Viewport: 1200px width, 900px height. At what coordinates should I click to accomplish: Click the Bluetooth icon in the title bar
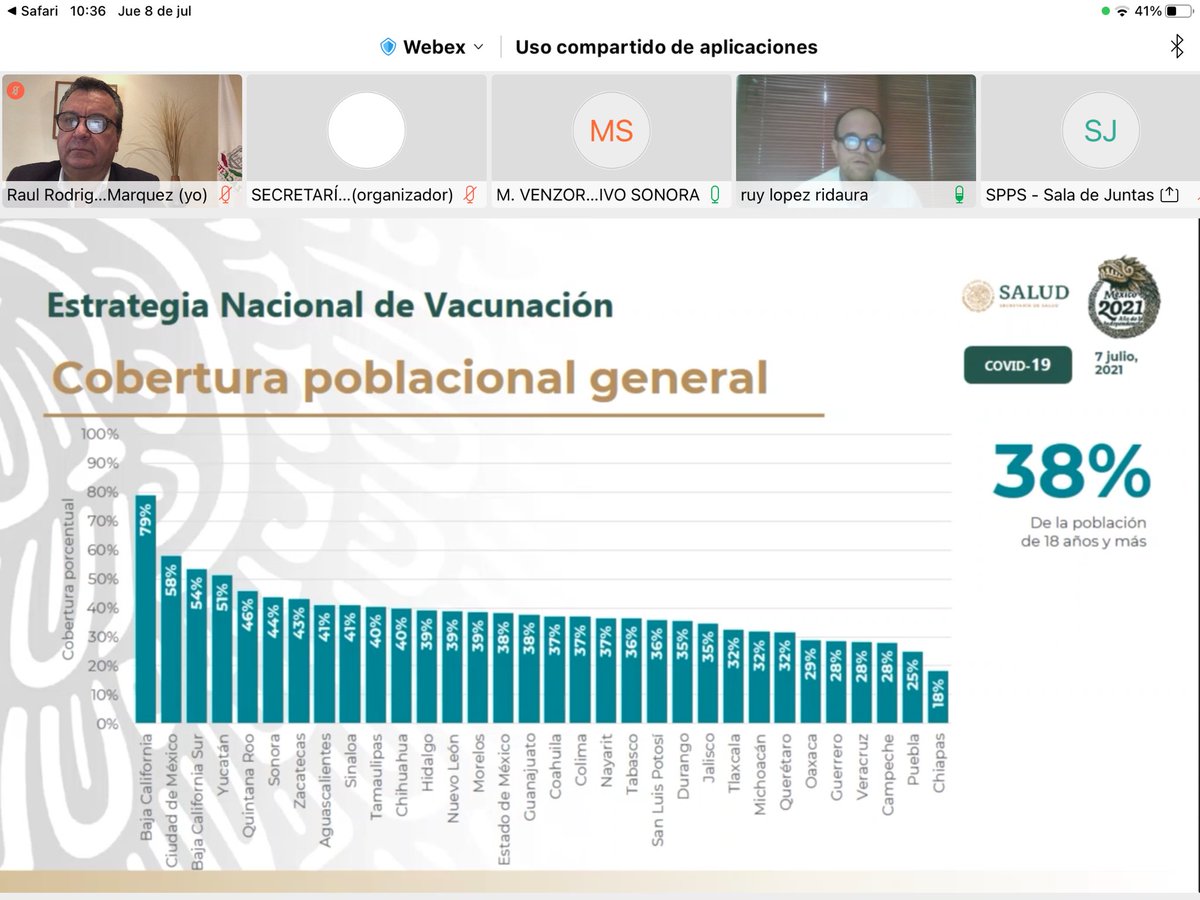(1176, 47)
